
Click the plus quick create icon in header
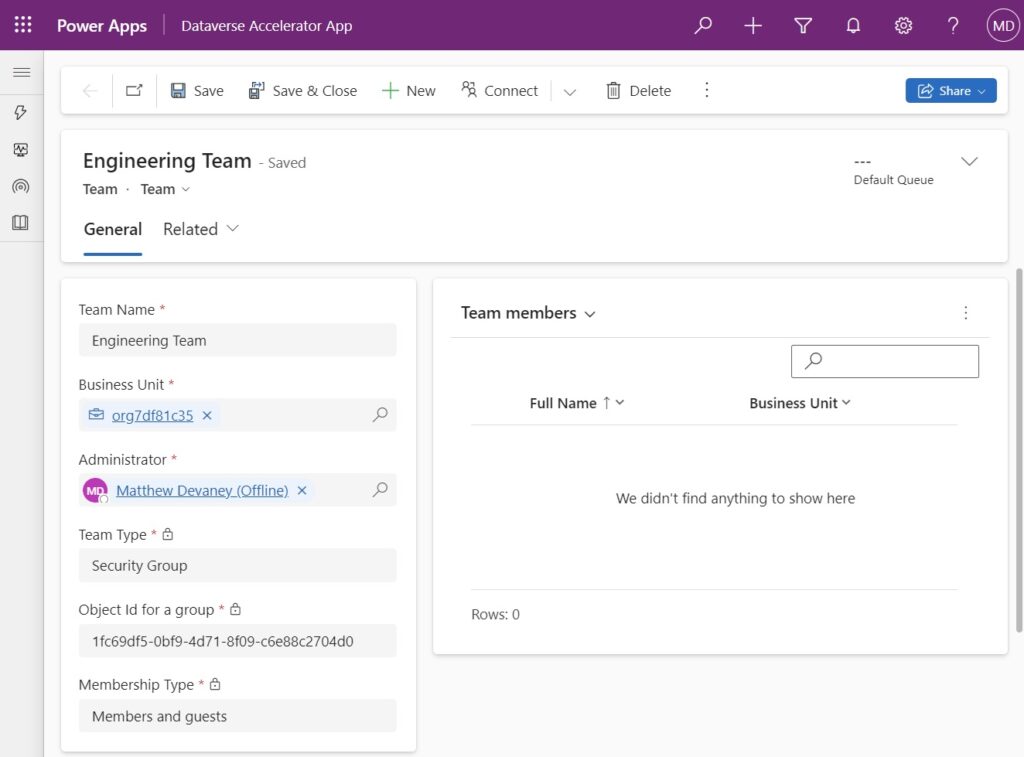coord(753,25)
